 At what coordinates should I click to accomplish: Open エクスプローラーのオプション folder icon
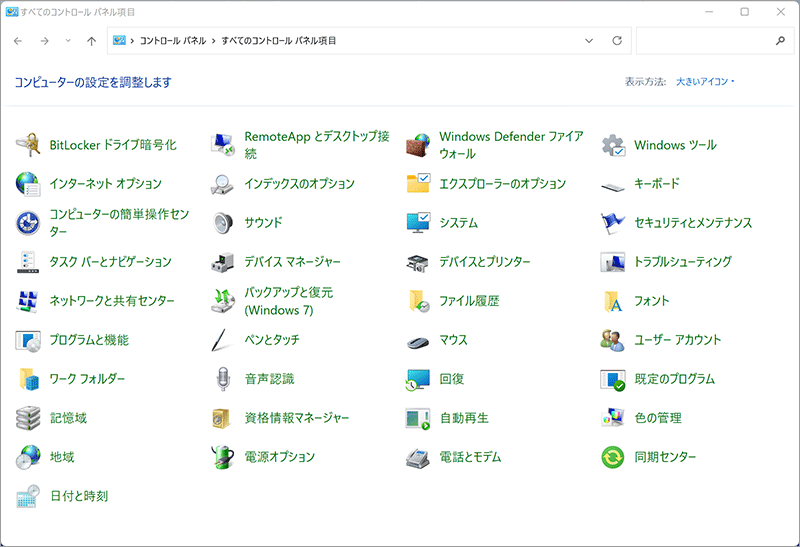pos(418,184)
